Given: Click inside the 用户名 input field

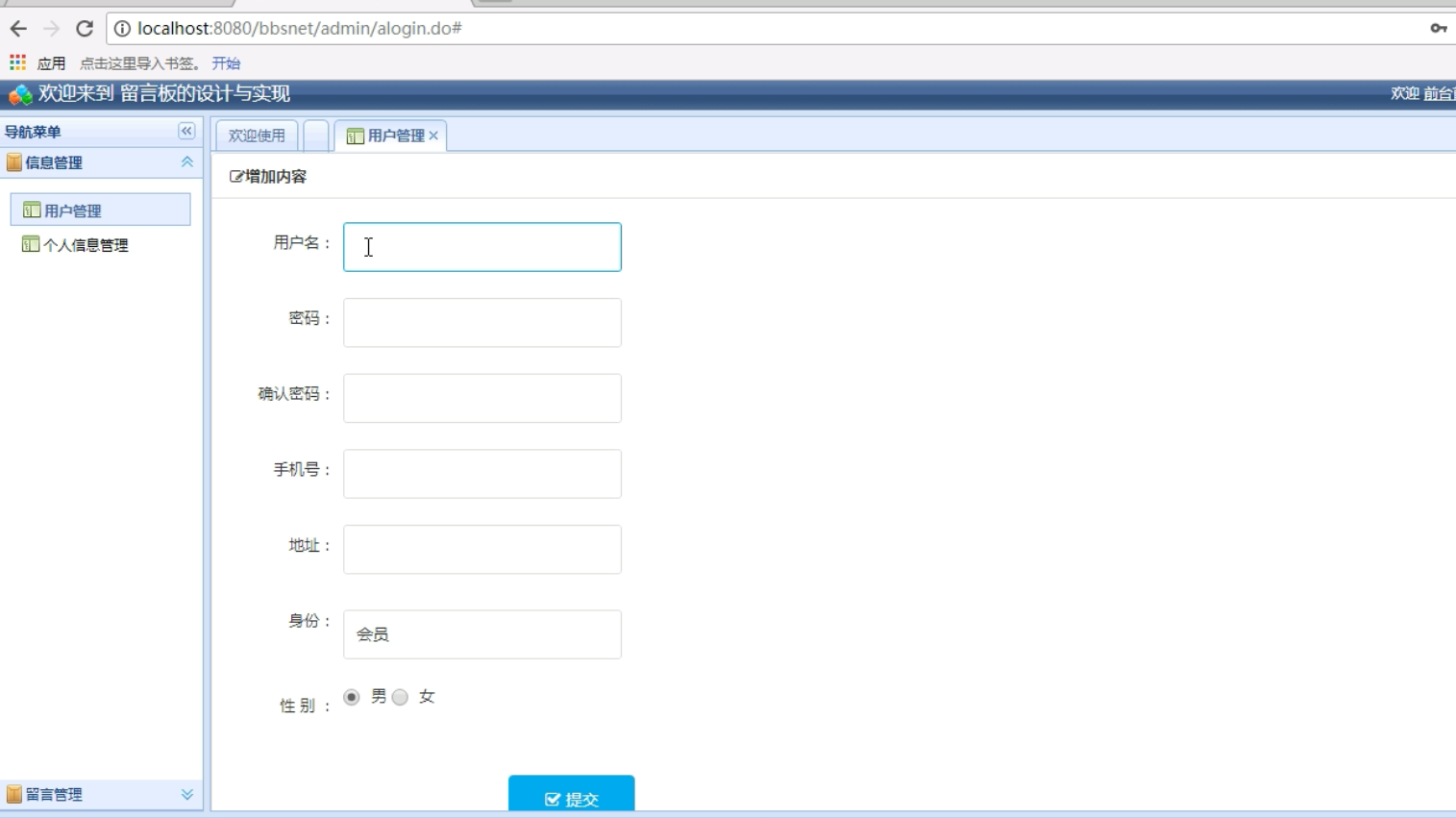Looking at the screenshot, I should tap(481, 247).
